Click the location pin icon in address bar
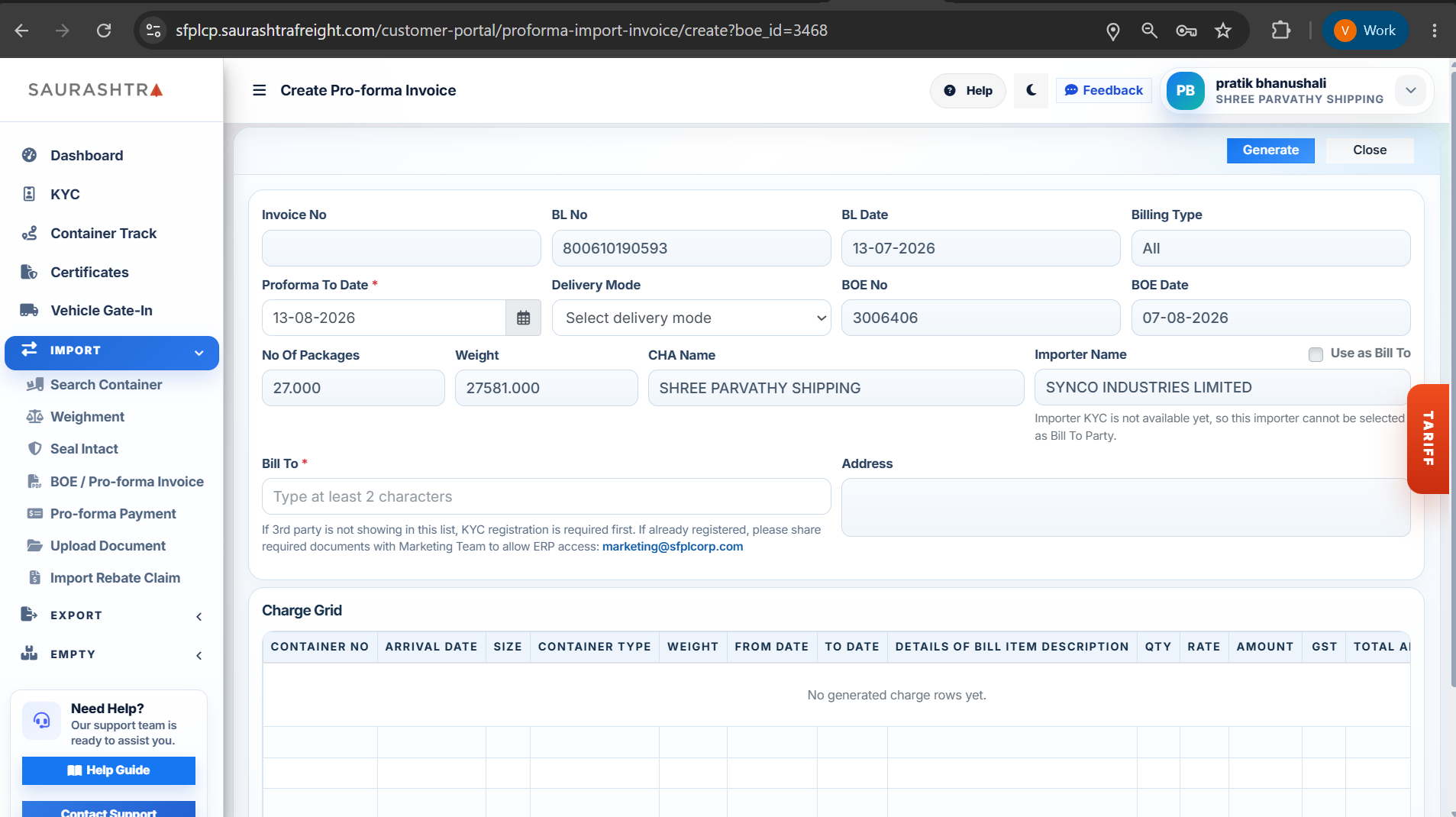This screenshot has height=817, width=1456. (1112, 31)
